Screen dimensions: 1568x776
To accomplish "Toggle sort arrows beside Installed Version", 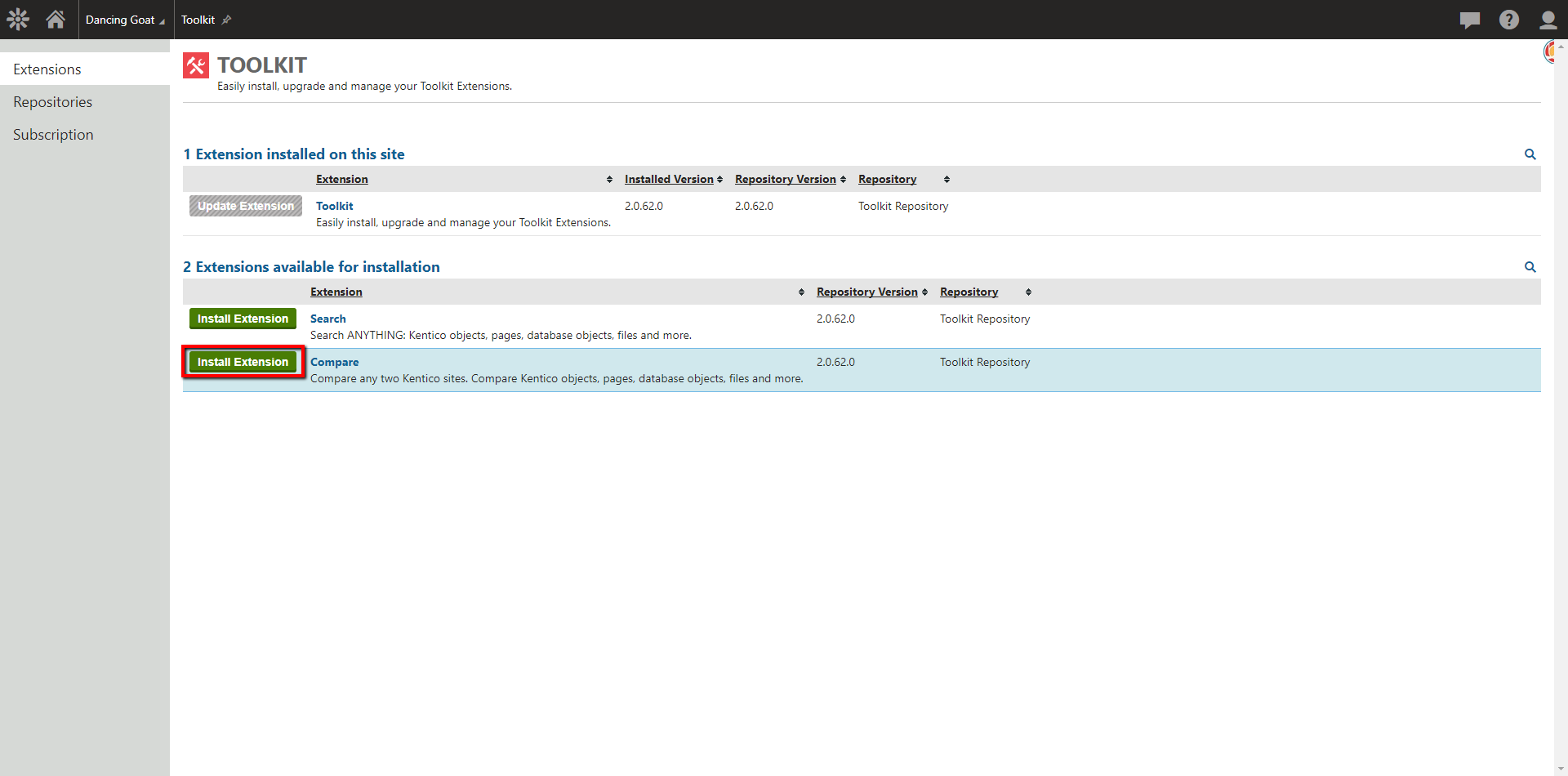I will click(719, 180).
